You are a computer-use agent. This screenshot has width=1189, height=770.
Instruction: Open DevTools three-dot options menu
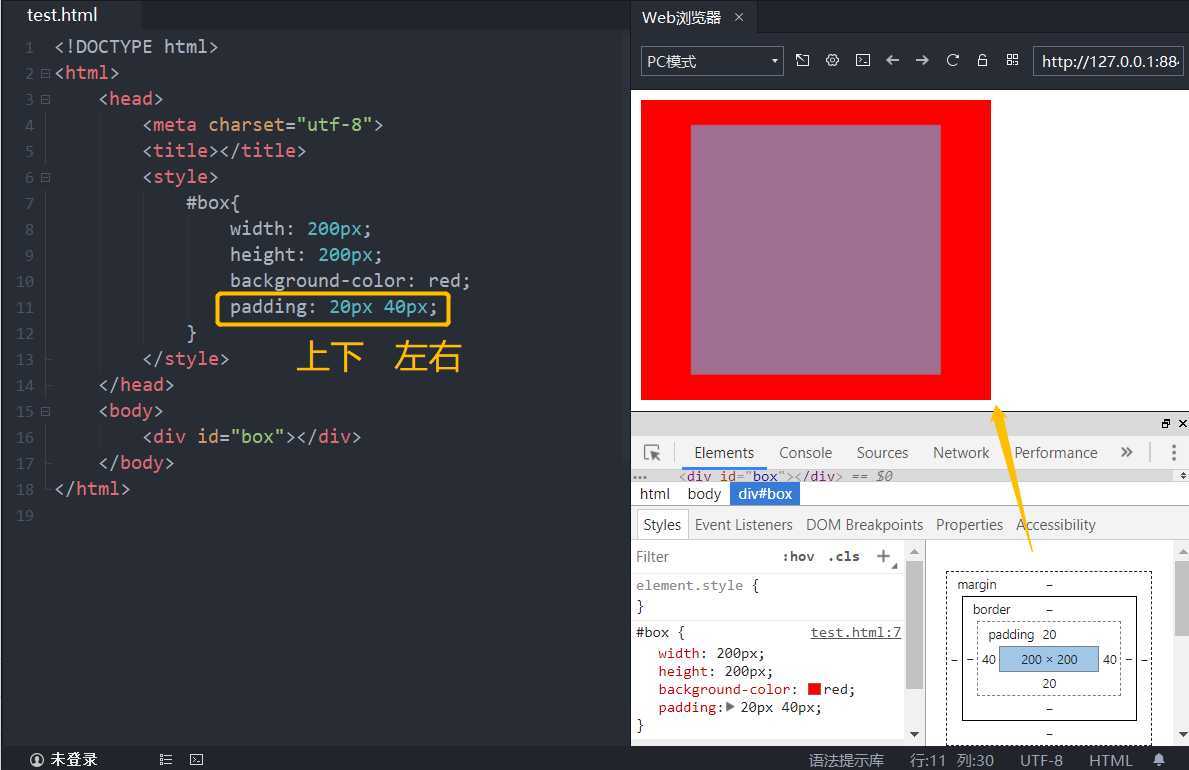point(1174,453)
